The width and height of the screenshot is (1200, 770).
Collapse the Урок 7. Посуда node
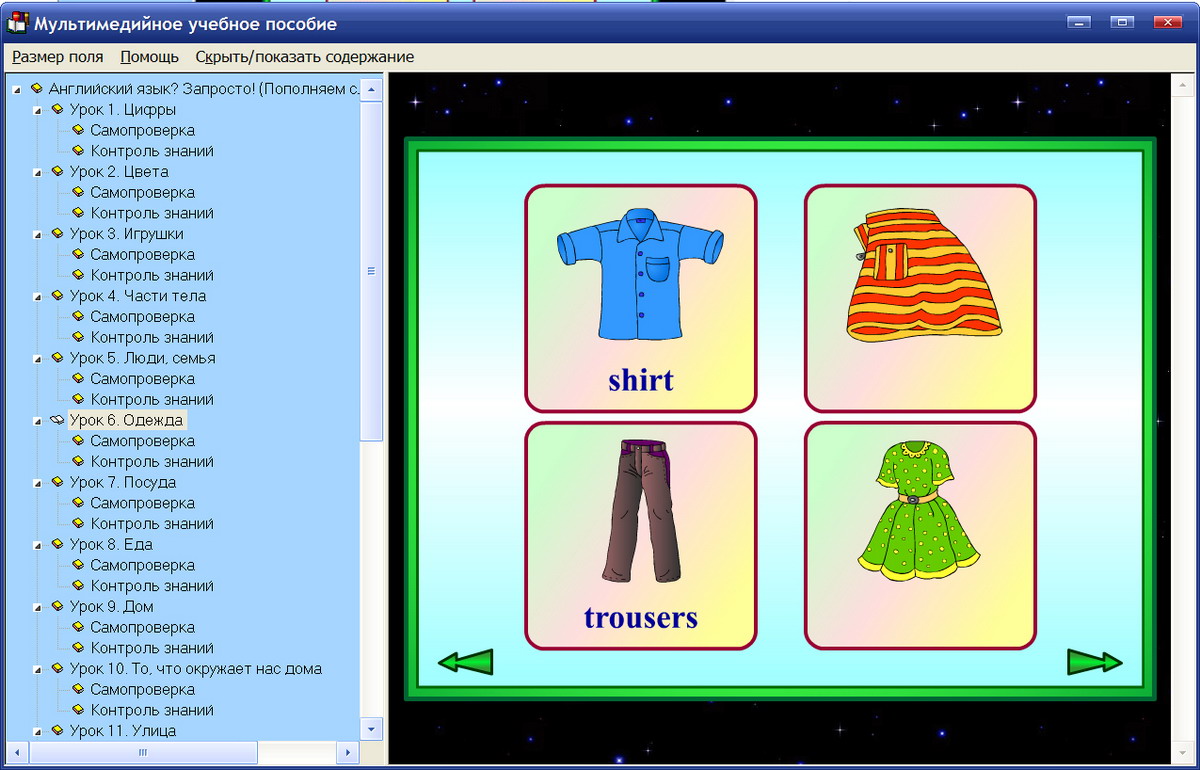point(37,483)
